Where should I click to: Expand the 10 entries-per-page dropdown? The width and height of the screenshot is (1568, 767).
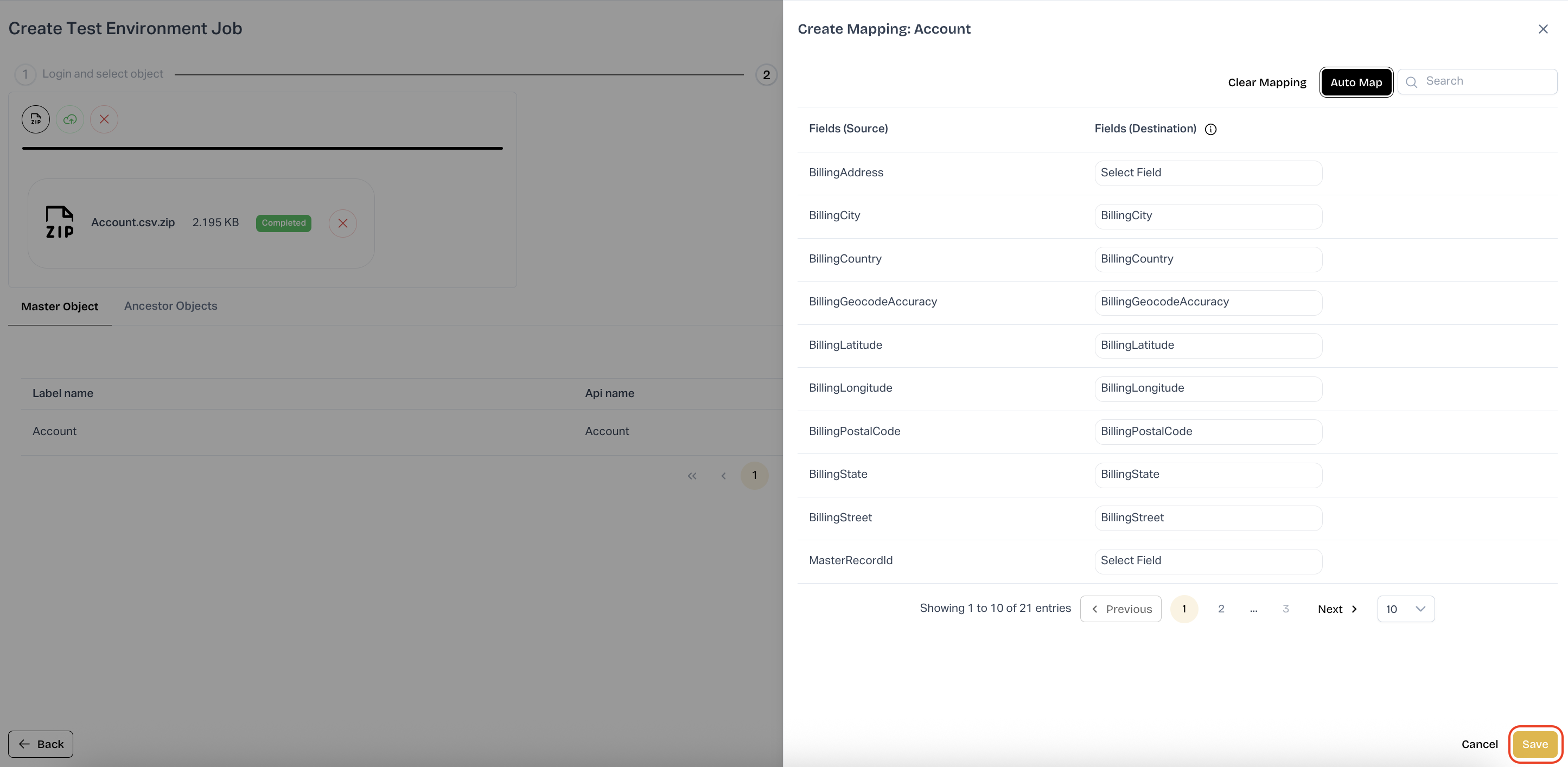click(1405, 609)
